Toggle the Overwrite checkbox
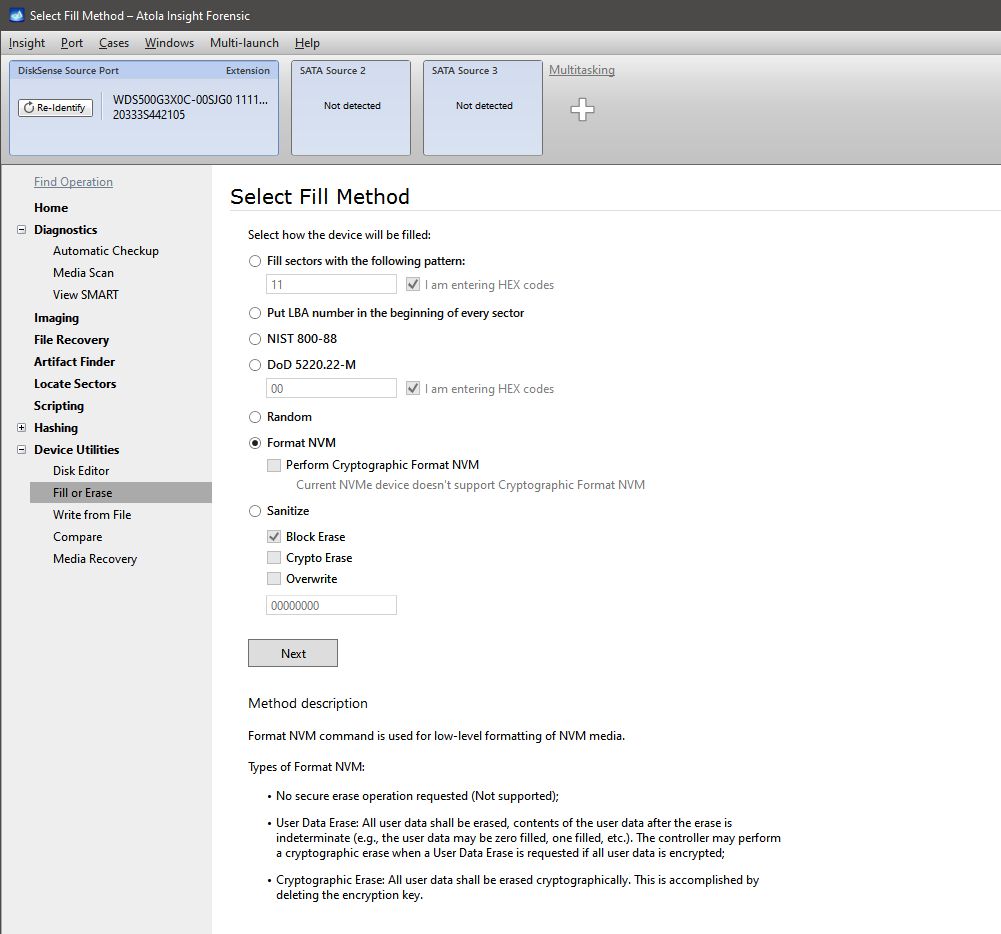The height and width of the screenshot is (934, 1001). pos(274,578)
